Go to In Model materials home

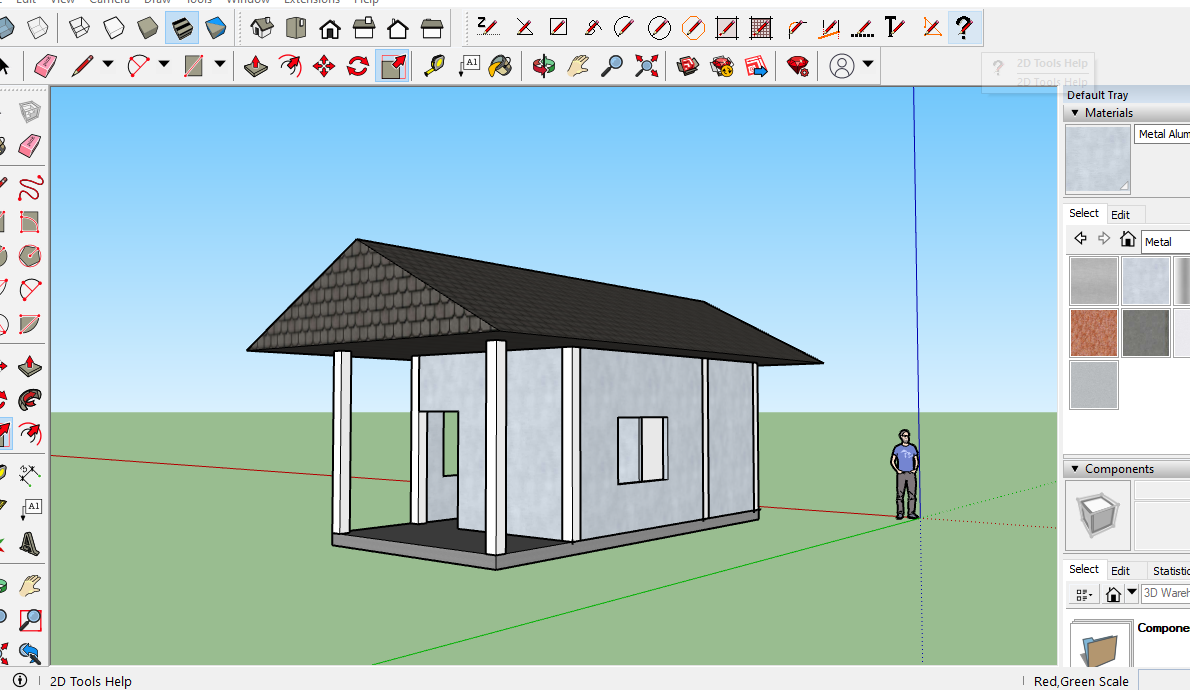tap(1128, 239)
